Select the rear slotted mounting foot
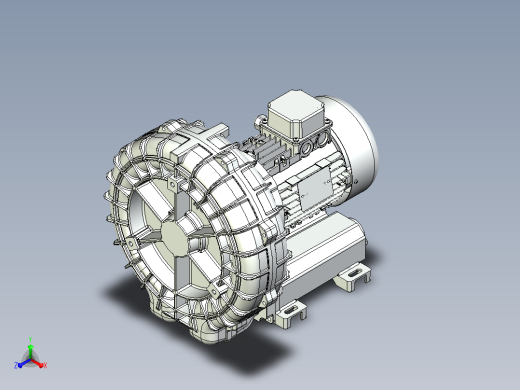The width and height of the screenshot is (520, 390). pos(353,277)
